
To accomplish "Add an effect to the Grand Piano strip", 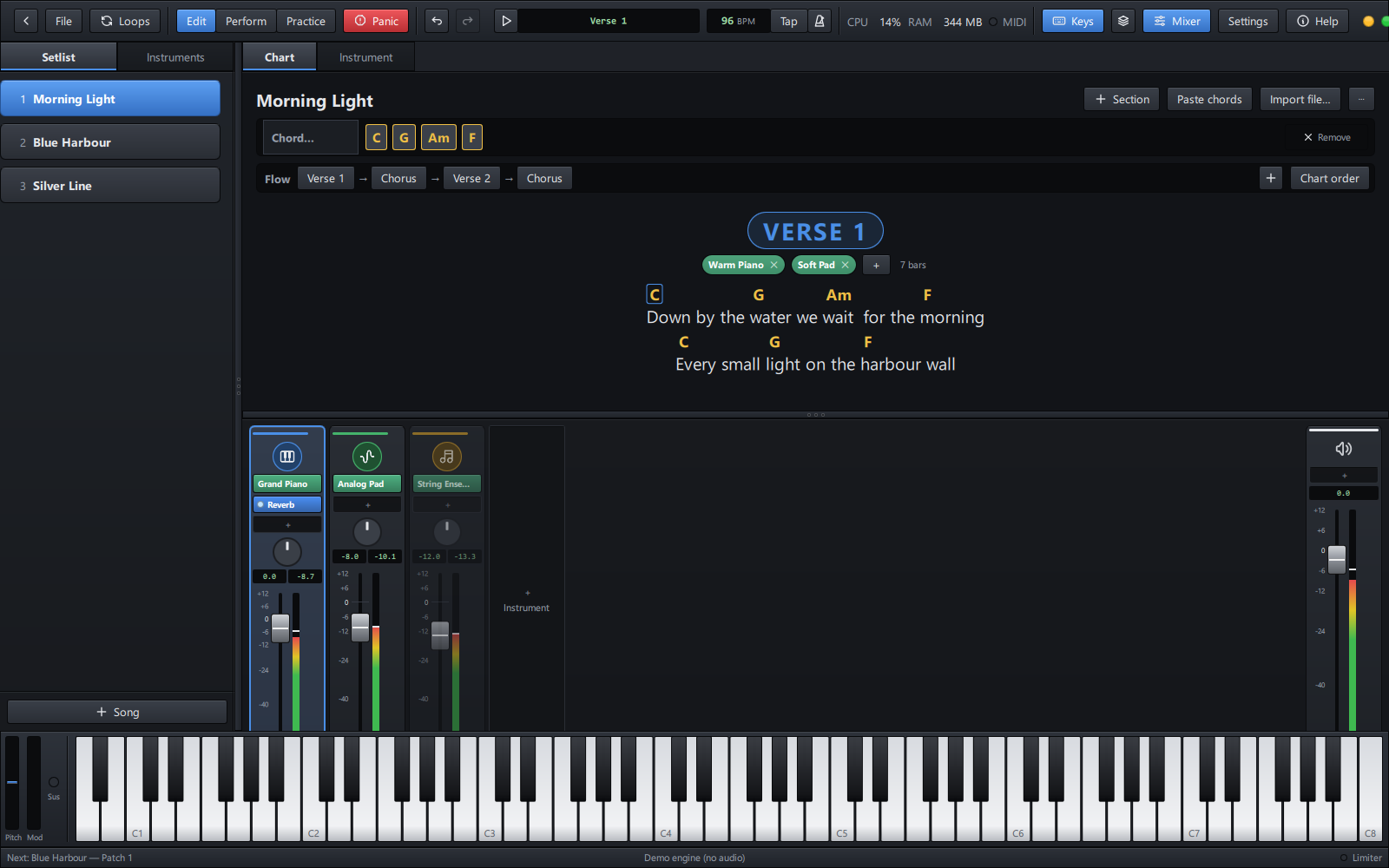I will (x=287, y=524).
